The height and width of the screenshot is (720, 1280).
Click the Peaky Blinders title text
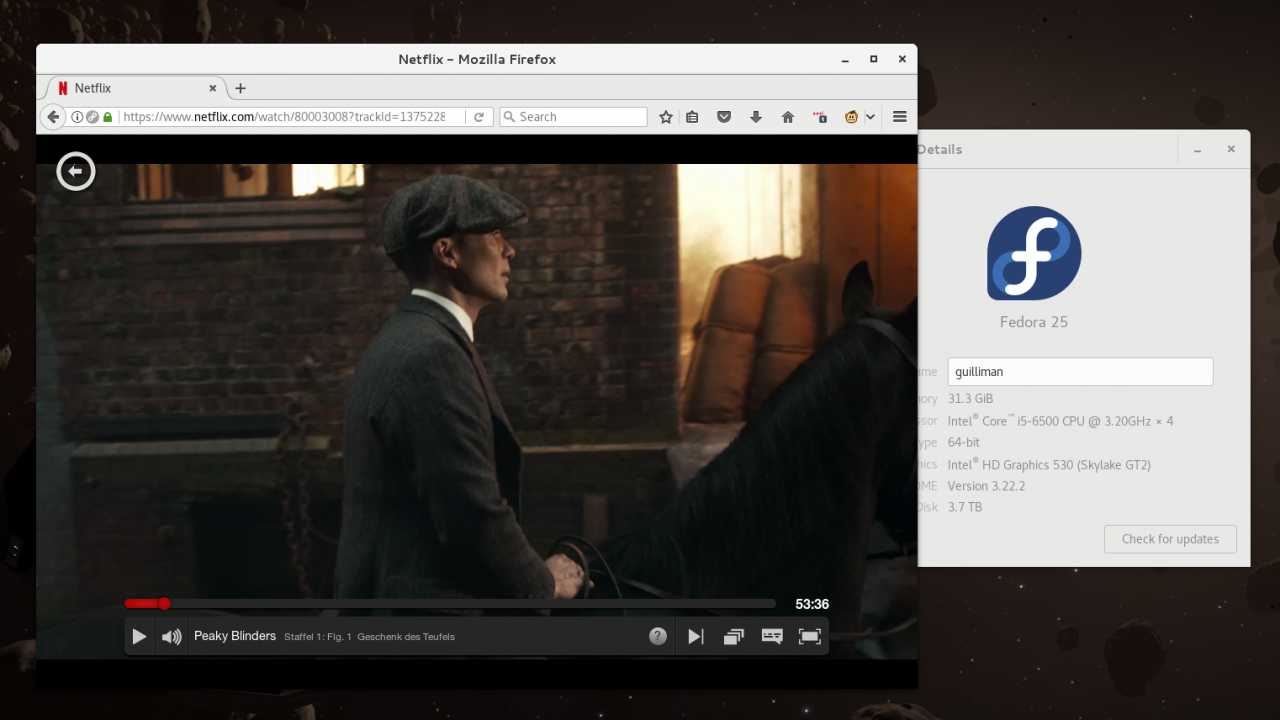tap(235, 636)
